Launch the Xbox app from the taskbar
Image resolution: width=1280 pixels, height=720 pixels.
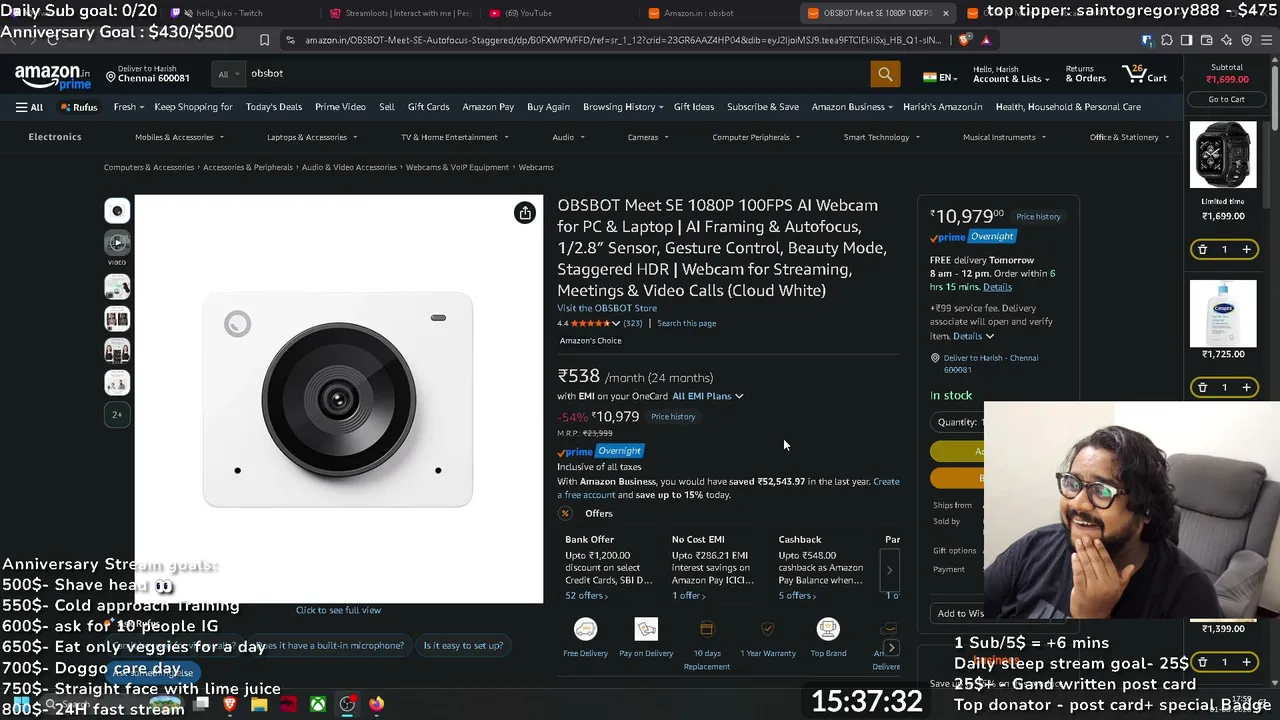tap(317, 704)
